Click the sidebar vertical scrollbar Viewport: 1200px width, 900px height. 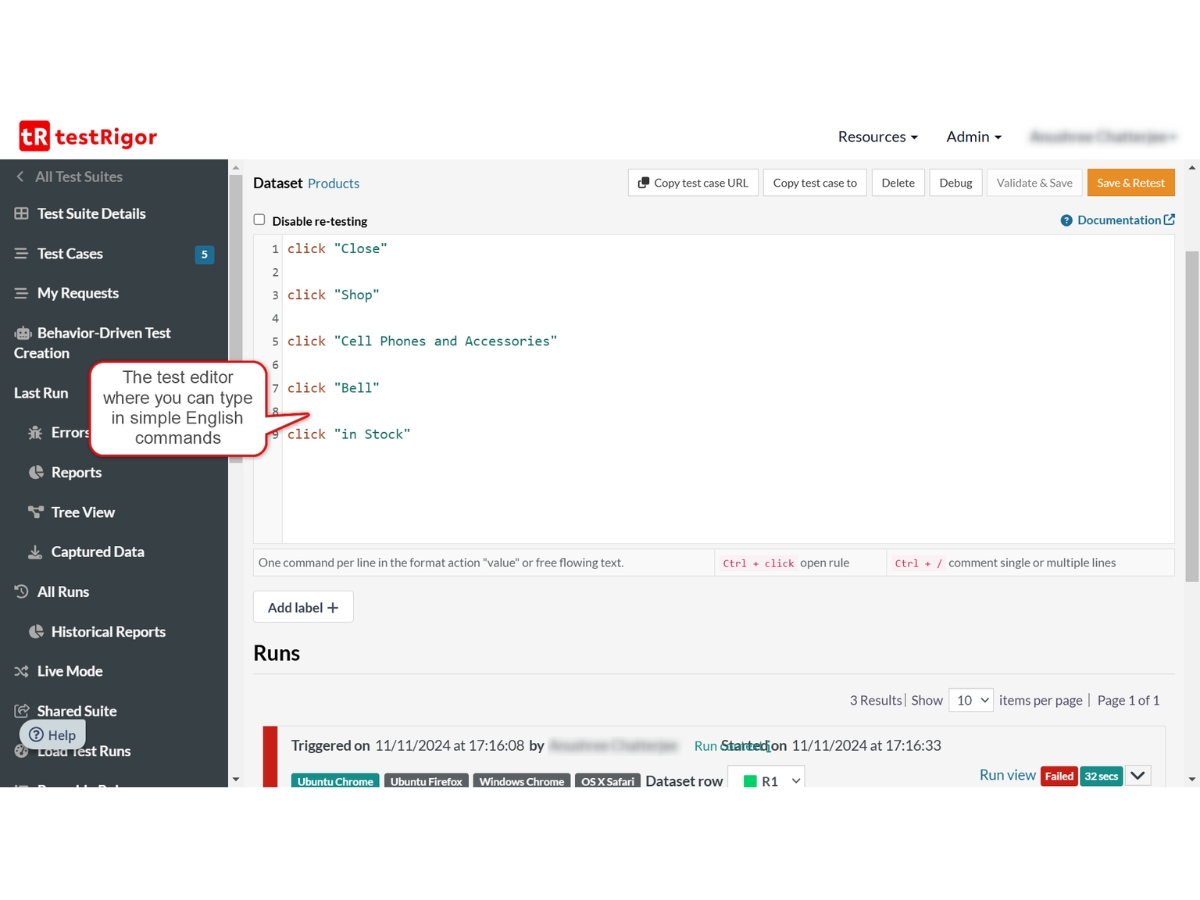pos(236,318)
